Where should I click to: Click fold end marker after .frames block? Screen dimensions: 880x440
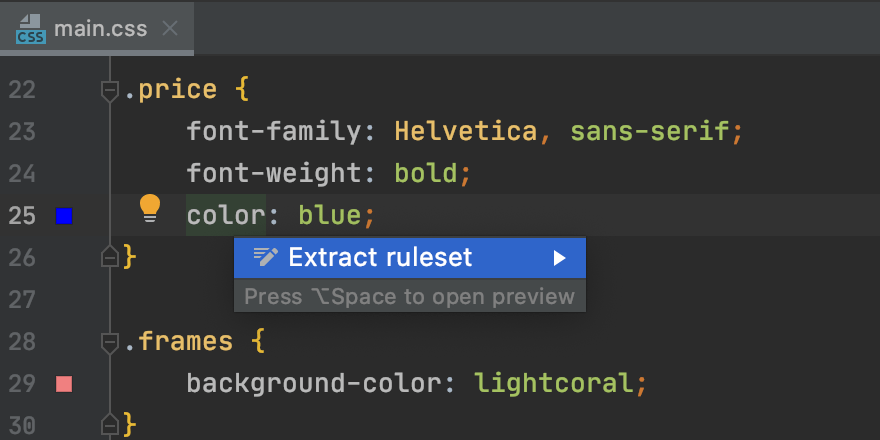click(110, 423)
